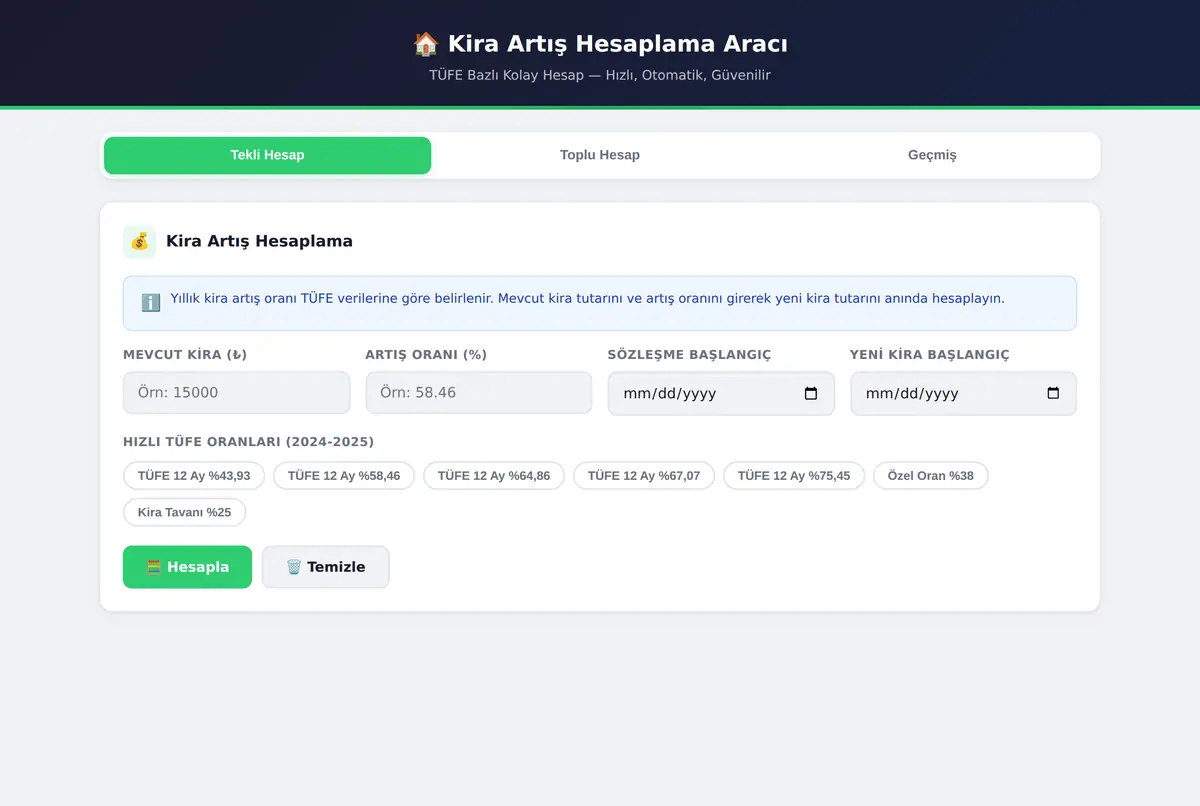Select the Sözleşme Başlangıç date field
Image resolution: width=1200 pixels, height=806 pixels.
tap(721, 394)
